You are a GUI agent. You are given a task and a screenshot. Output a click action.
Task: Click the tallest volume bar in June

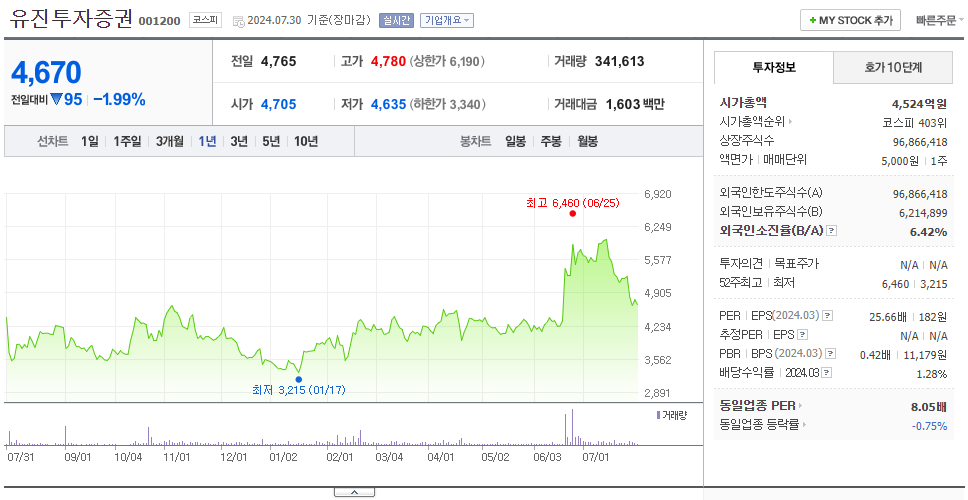click(x=572, y=427)
